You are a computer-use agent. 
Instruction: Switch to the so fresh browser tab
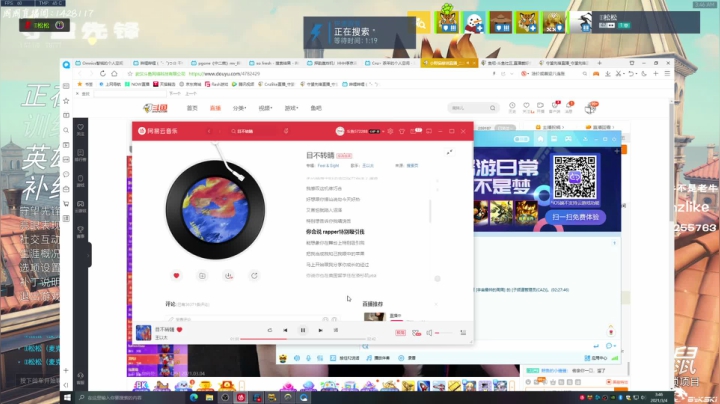point(274,63)
